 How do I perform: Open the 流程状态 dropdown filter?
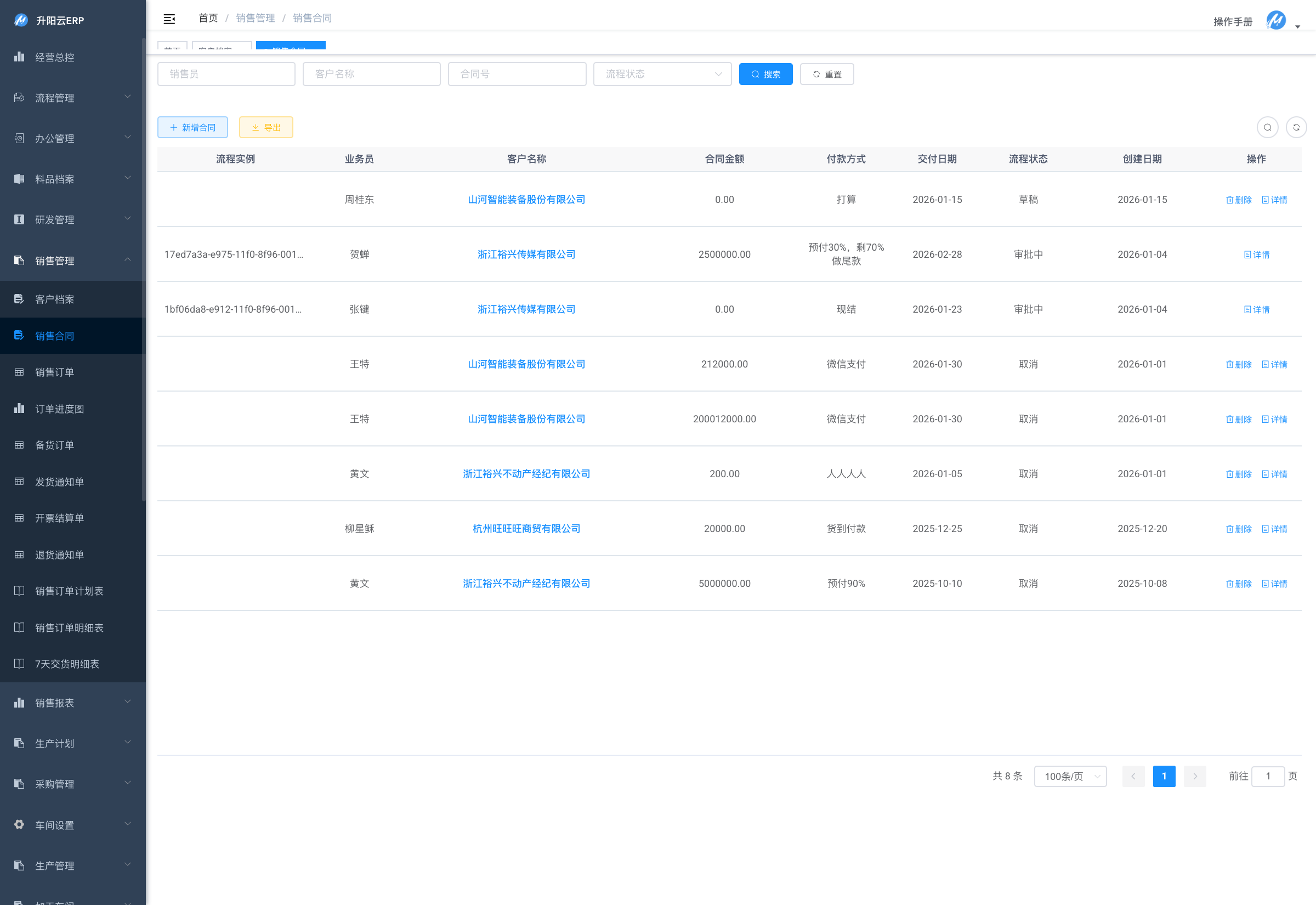pos(662,74)
